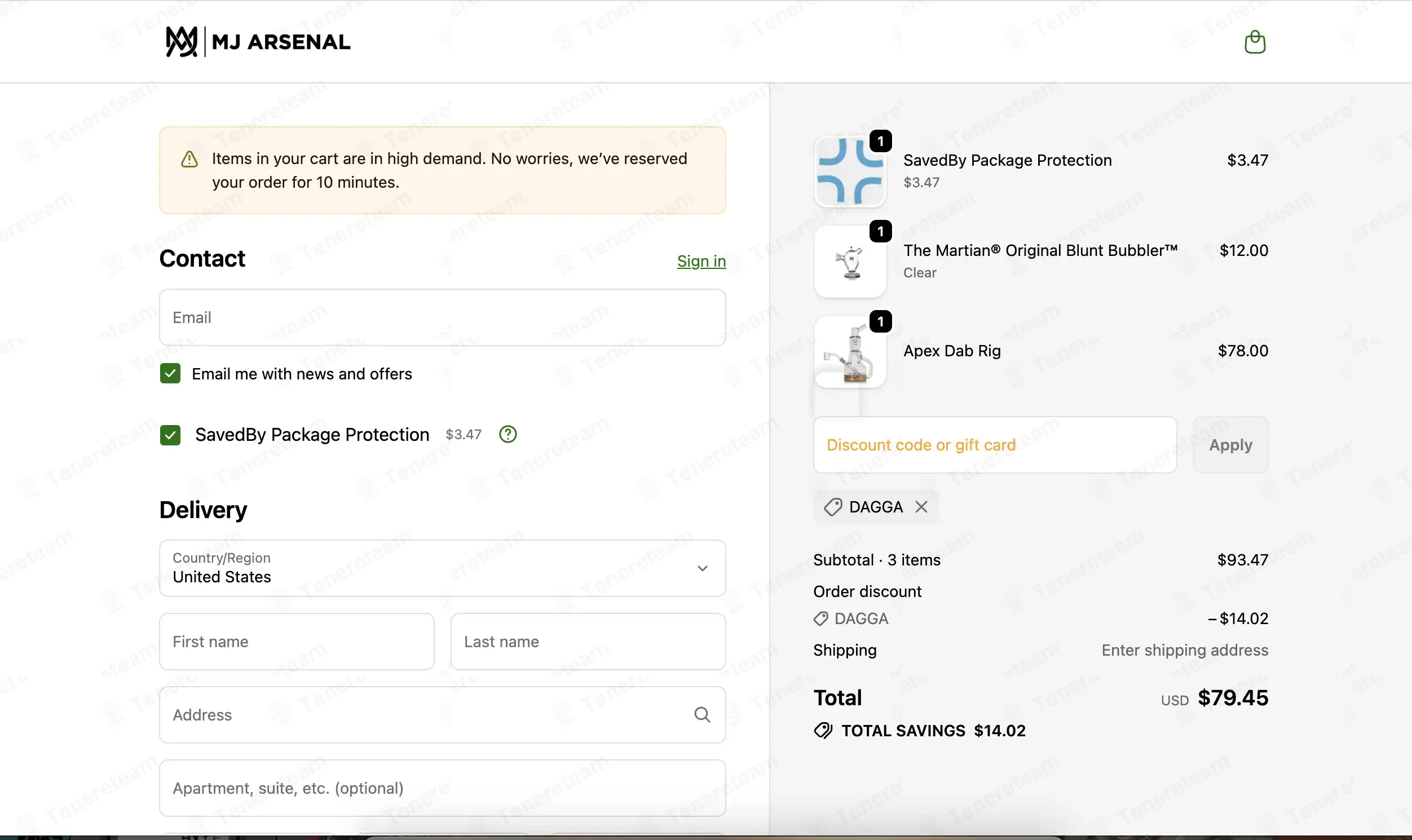Select the Apex Dab Rig product name
This screenshot has width=1412, height=840.
point(952,351)
